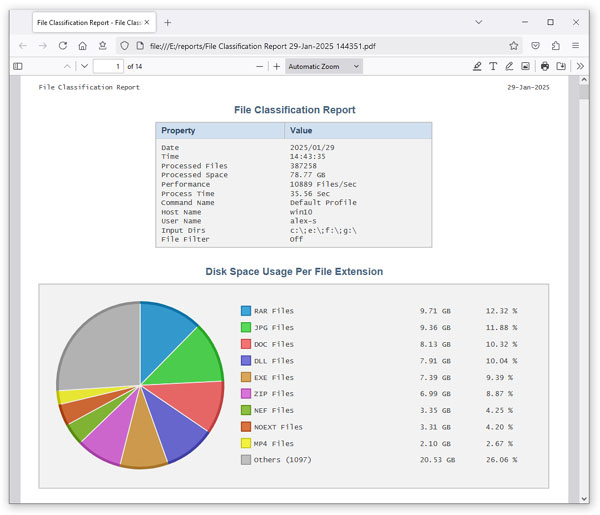Select the add image tool
The image size is (600, 515).
[x=525, y=66]
